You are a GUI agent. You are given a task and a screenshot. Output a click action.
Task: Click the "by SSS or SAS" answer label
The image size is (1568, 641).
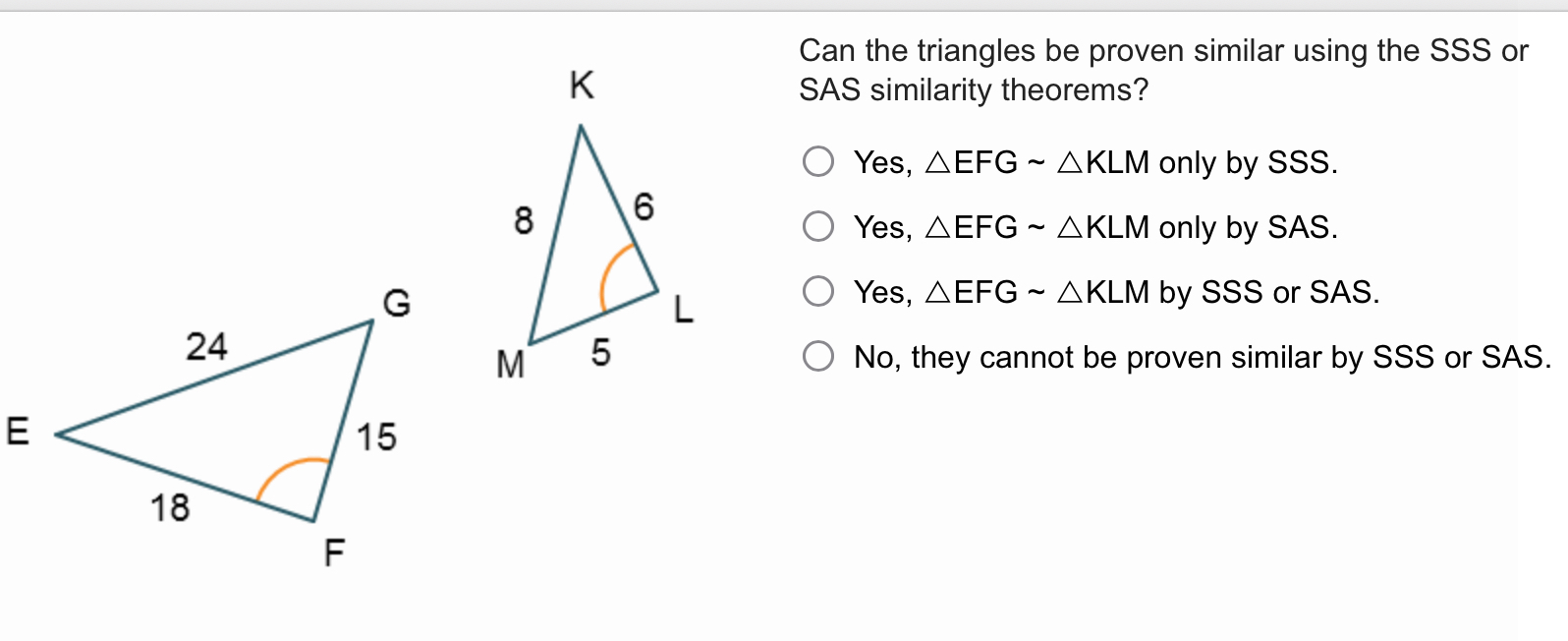[x=1116, y=292]
